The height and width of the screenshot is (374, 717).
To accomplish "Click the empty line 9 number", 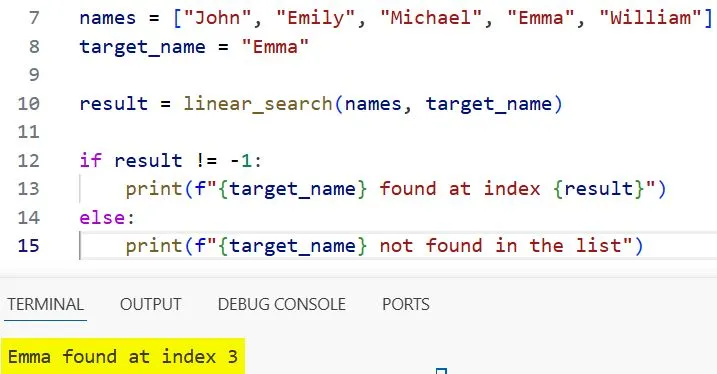I will point(34,75).
